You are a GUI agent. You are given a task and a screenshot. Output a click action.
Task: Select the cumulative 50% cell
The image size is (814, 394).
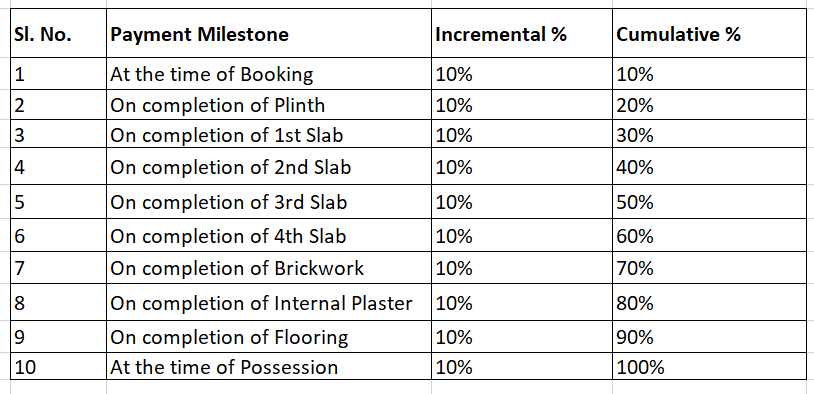[x=709, y=201]
